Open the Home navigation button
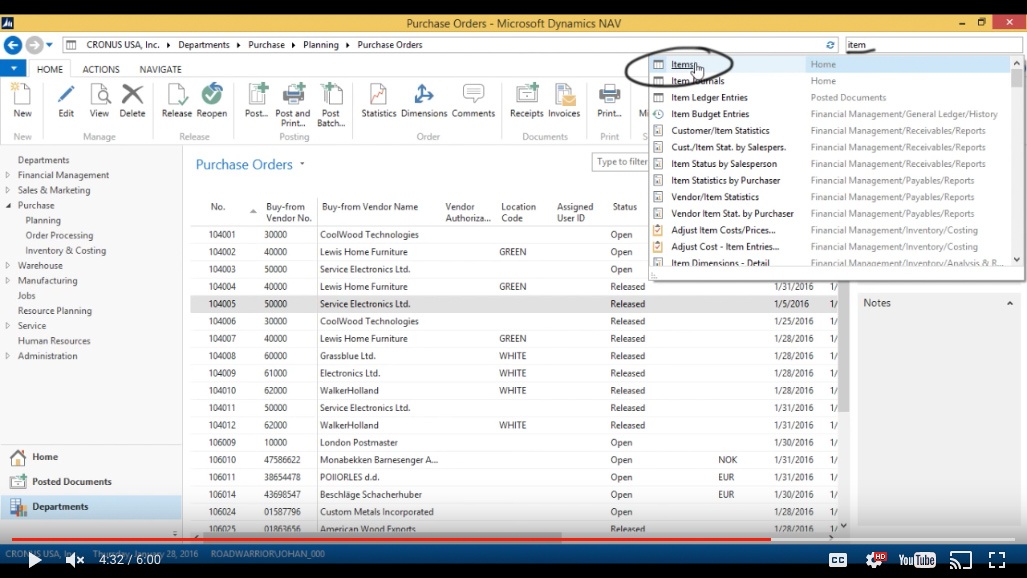The image size is (1027, 578). pos(92,457)
